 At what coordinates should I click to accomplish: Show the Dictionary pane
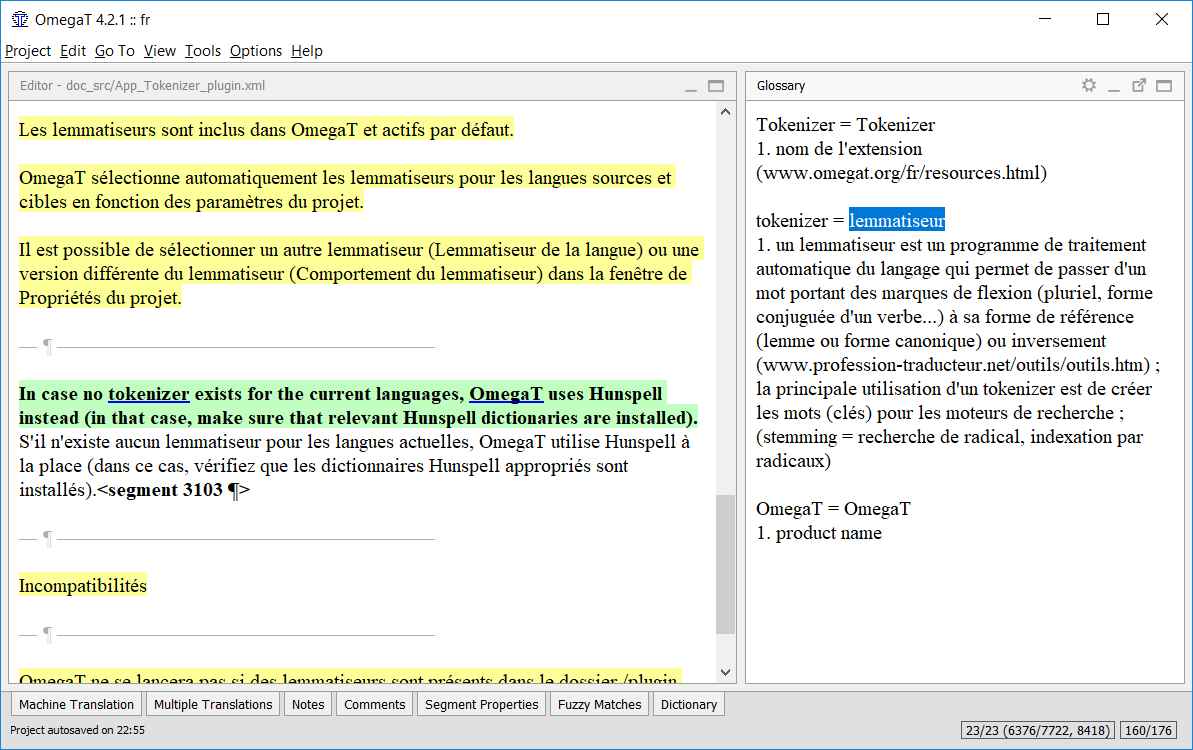coord(689,704)
